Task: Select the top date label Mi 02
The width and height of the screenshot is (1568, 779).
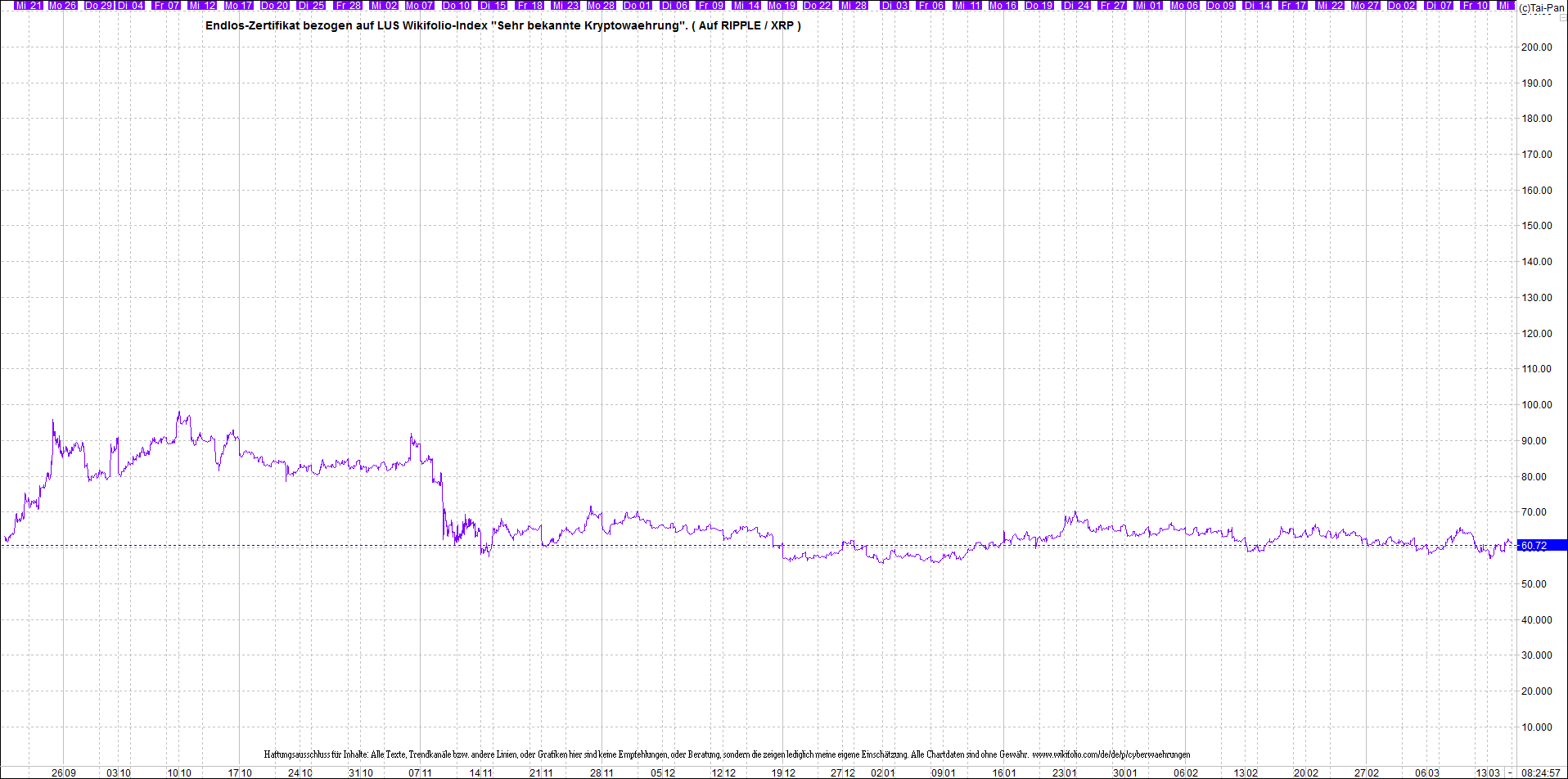Action: point(384,5)
